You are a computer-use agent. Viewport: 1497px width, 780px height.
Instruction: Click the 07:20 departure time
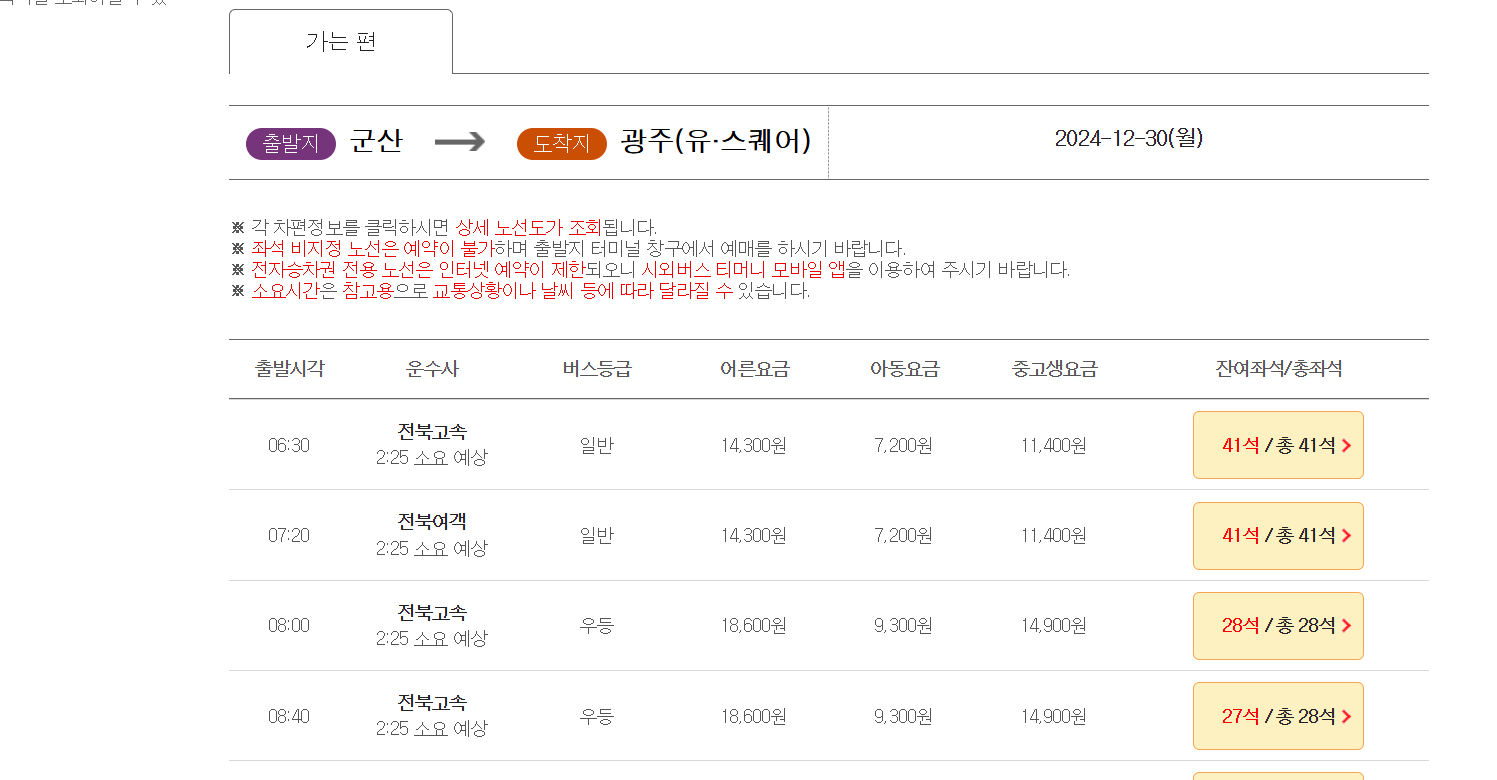click(x=289, y=535)
